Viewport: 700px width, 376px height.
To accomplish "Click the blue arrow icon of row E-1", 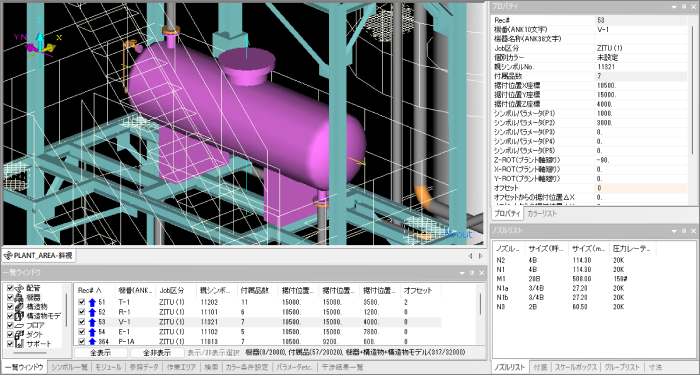I will (92, 332).
